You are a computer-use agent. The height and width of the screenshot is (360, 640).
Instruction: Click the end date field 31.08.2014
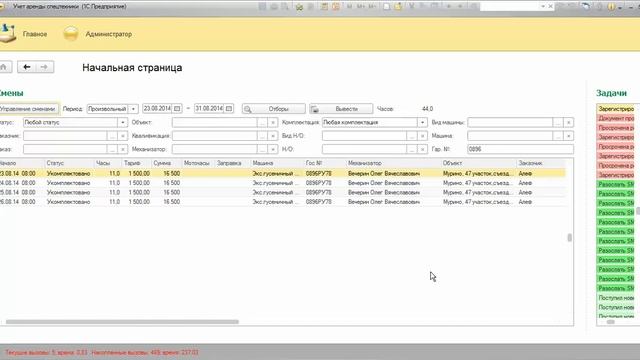pos(209,109)
